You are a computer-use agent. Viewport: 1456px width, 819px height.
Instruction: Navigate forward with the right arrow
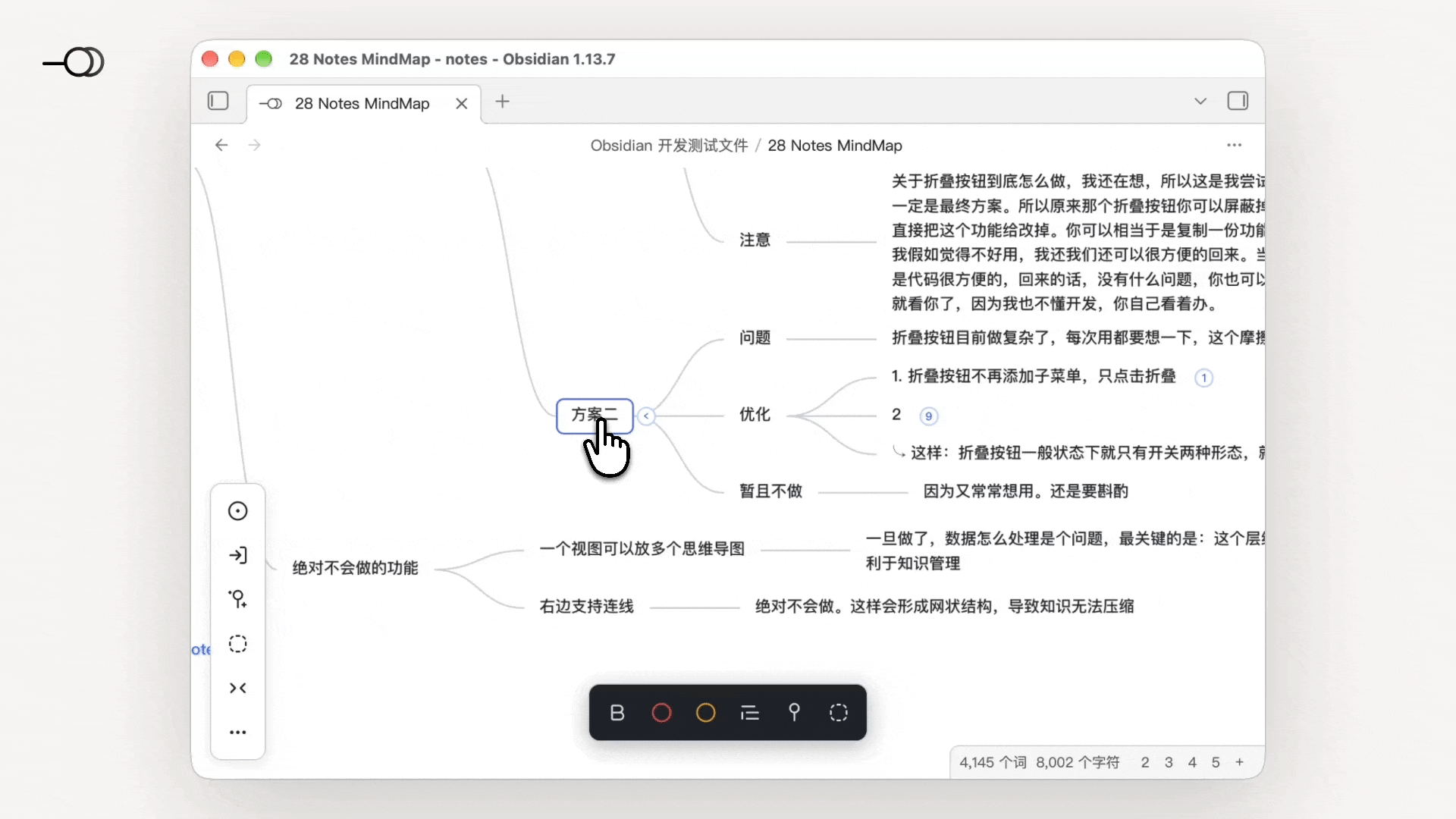click(255, 145)
